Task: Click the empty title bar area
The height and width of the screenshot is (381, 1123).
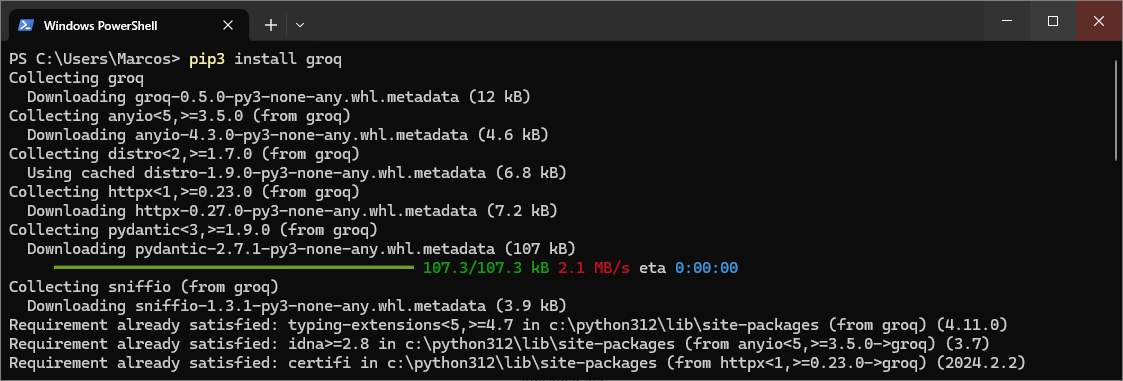Action: [645, 21]
